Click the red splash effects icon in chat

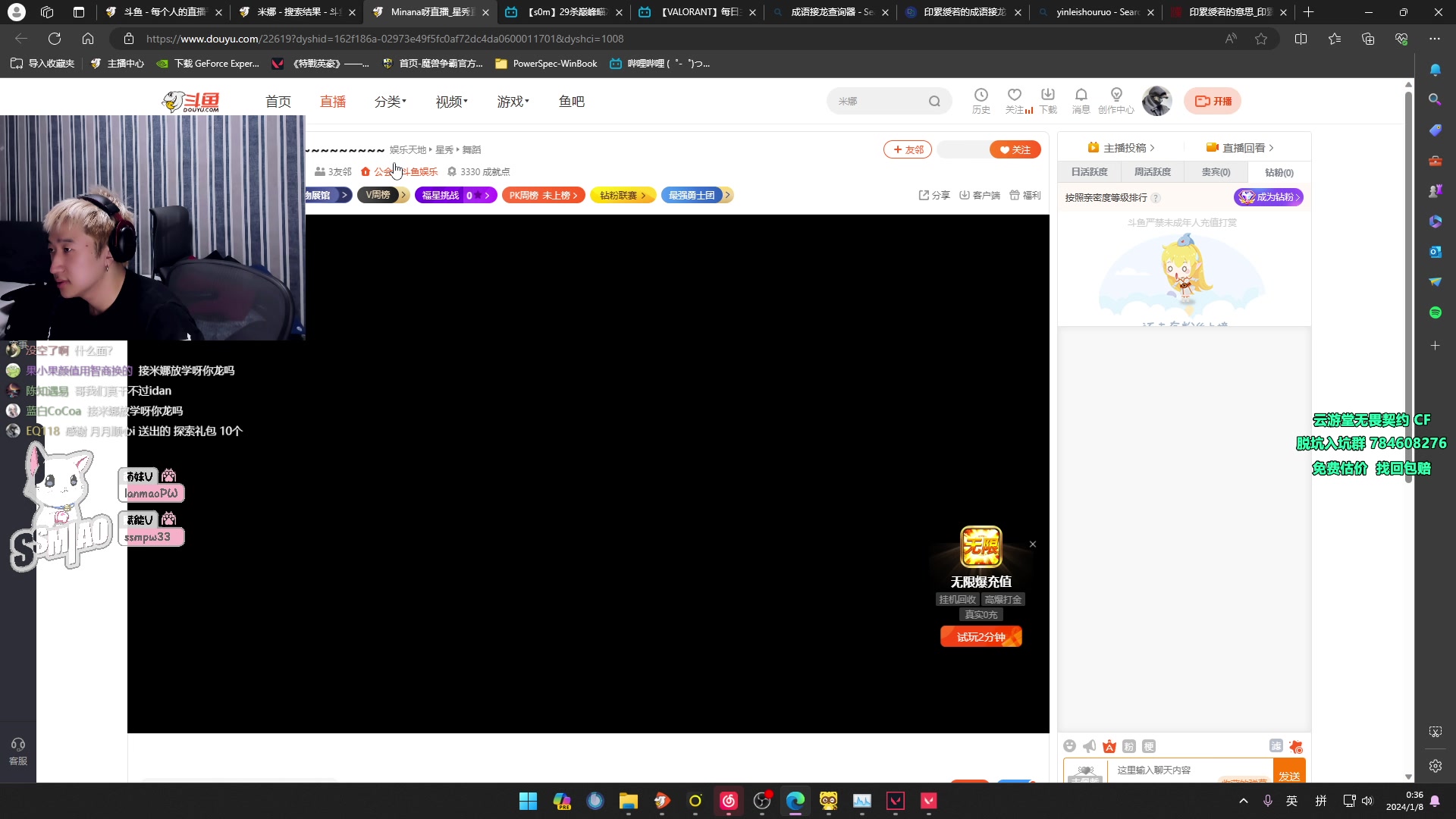(x=1296, y=746)
